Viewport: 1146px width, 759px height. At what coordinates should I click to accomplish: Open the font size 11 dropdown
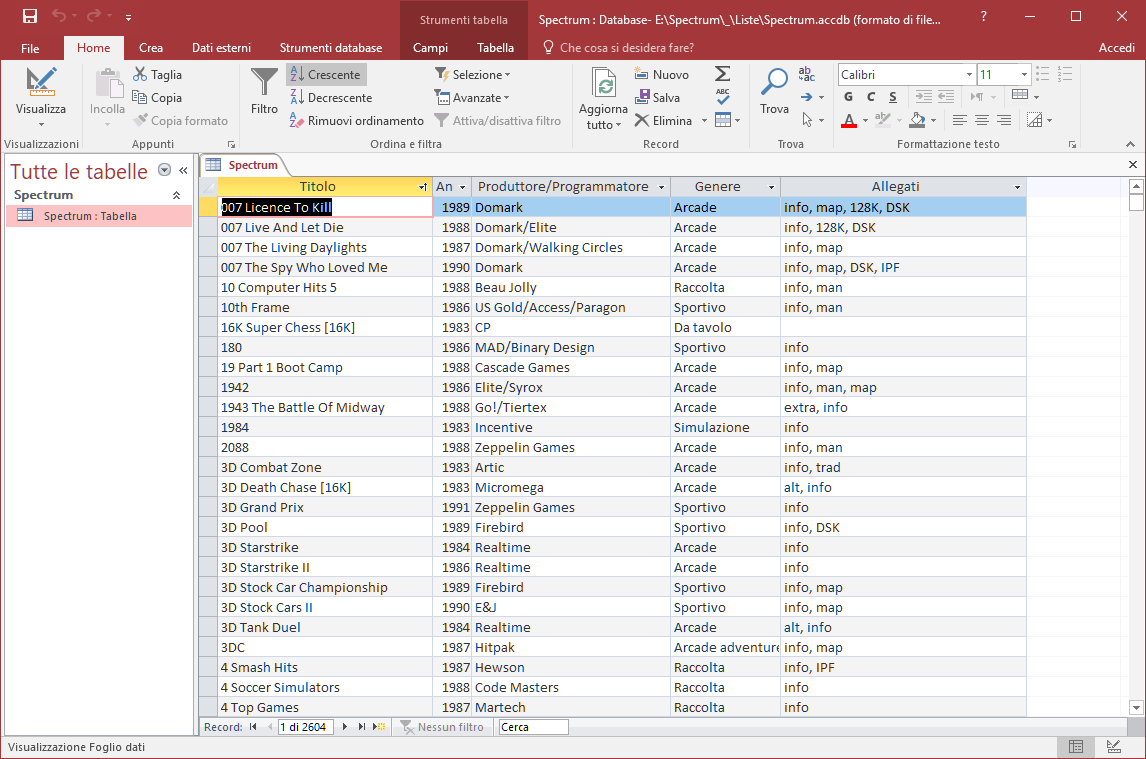point(1024,75)
